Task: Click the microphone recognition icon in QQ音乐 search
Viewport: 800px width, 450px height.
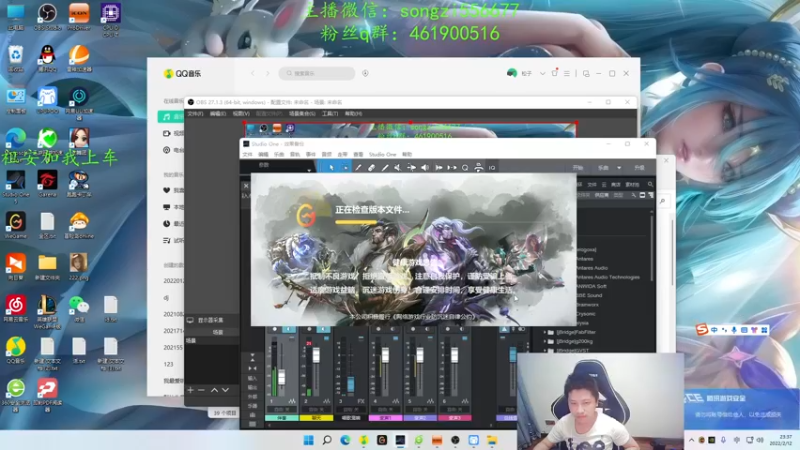Action: 365,73
